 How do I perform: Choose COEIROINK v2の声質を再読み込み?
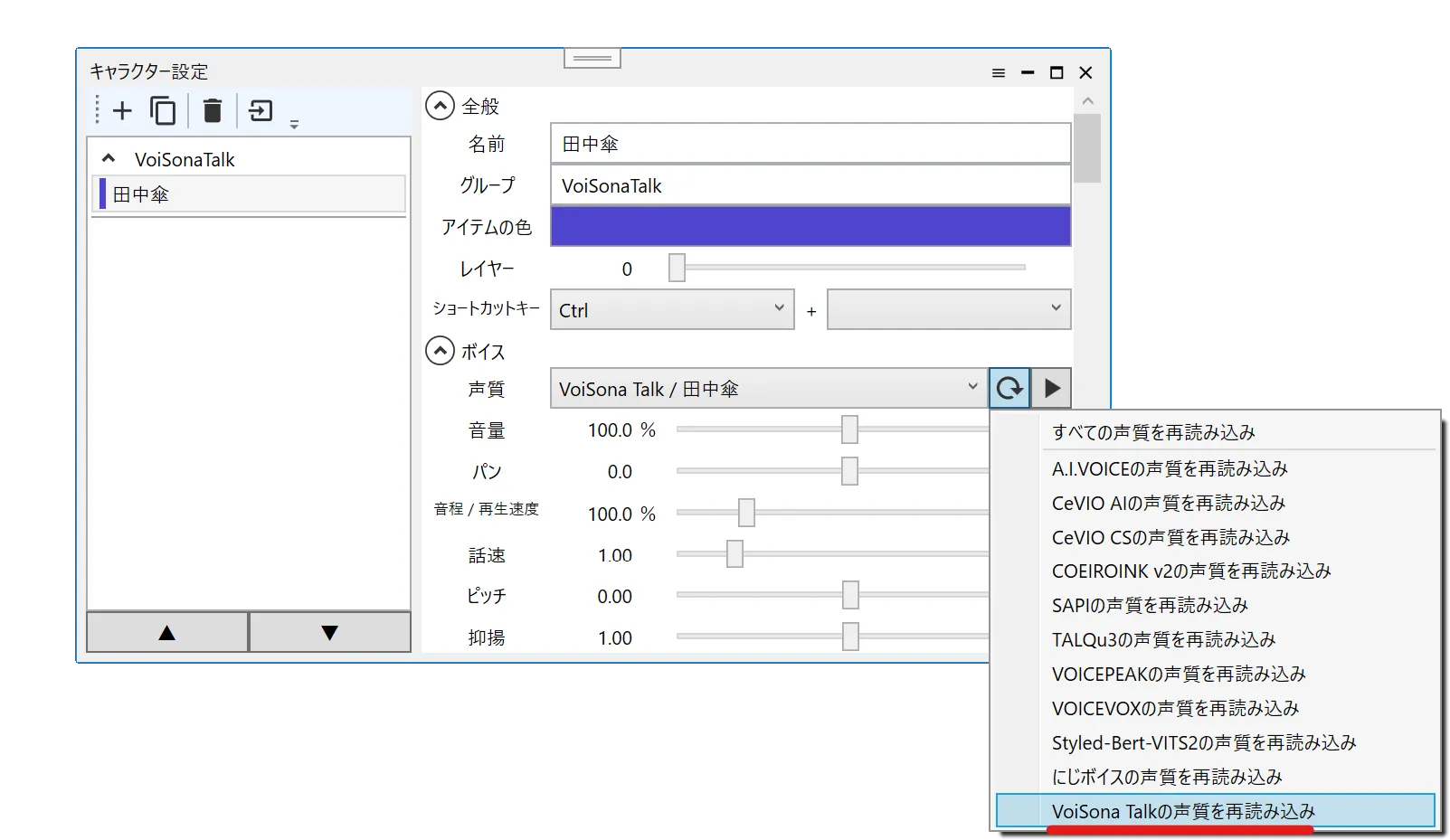1215,571
